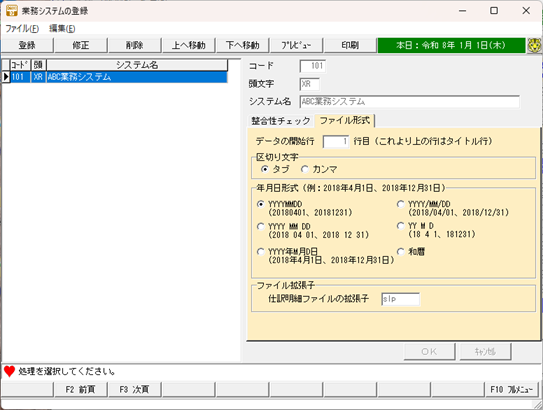Choose the YYYY/MM/DD date format
This screenshot has width=543, height=410.
(401, 204)
